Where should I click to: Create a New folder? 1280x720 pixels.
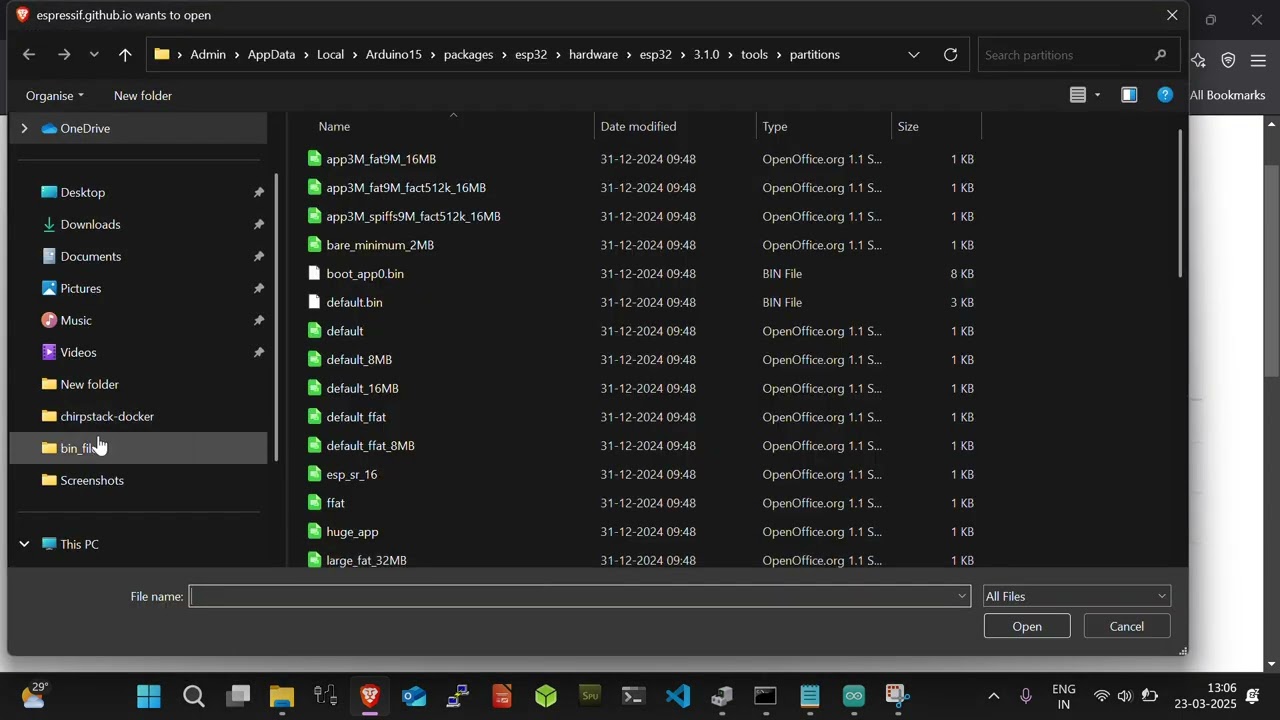pyautogui.click(x=143, y=96)
